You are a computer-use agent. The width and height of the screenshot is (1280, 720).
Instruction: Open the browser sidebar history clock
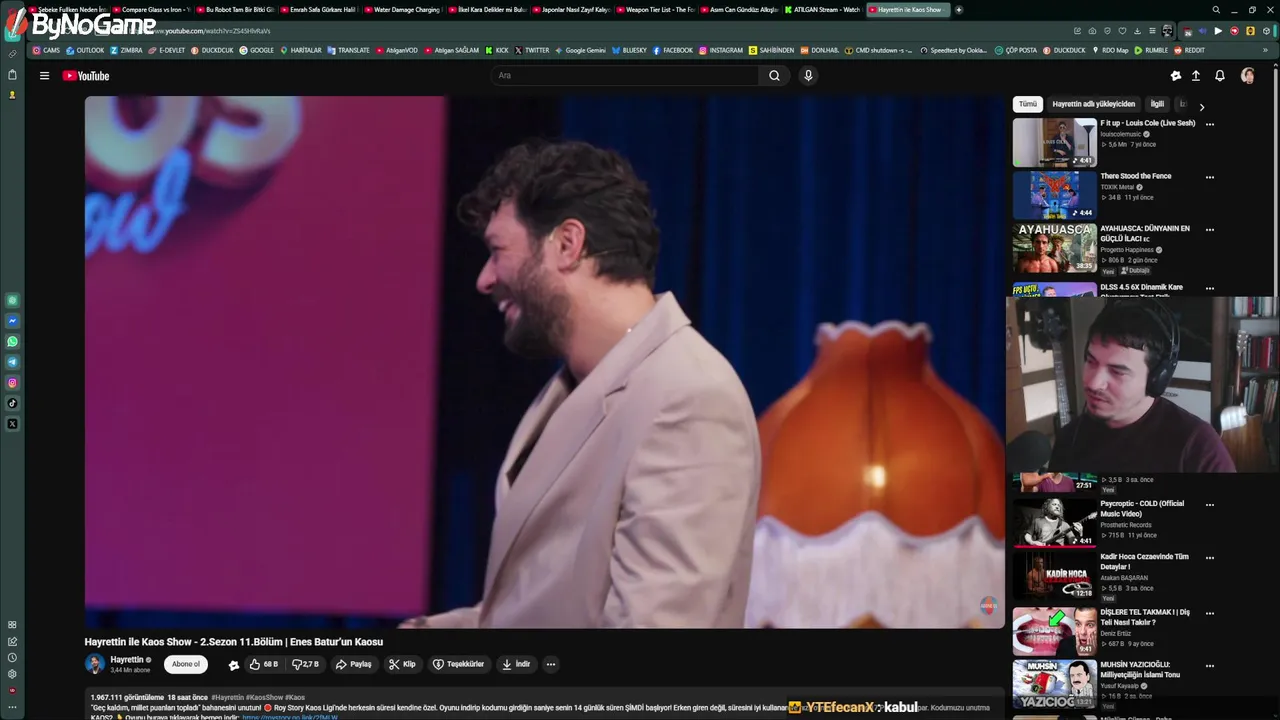click(12, 658)
